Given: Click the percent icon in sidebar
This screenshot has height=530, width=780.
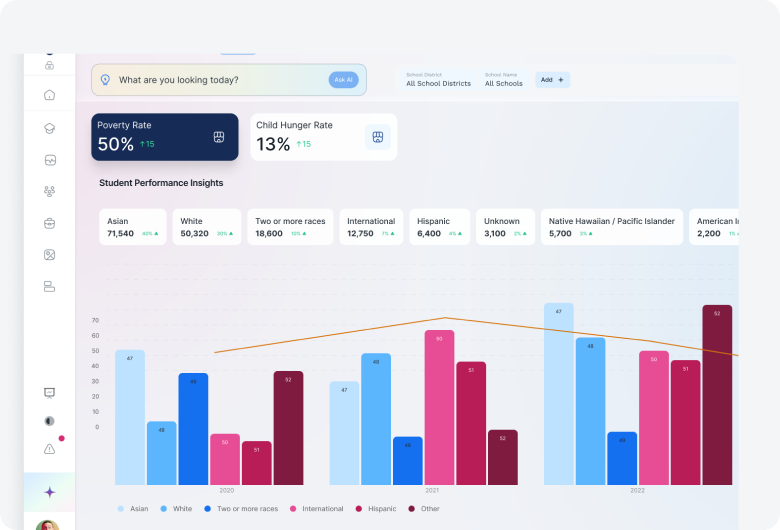Looking at the screenshot, I should [49, 255].
